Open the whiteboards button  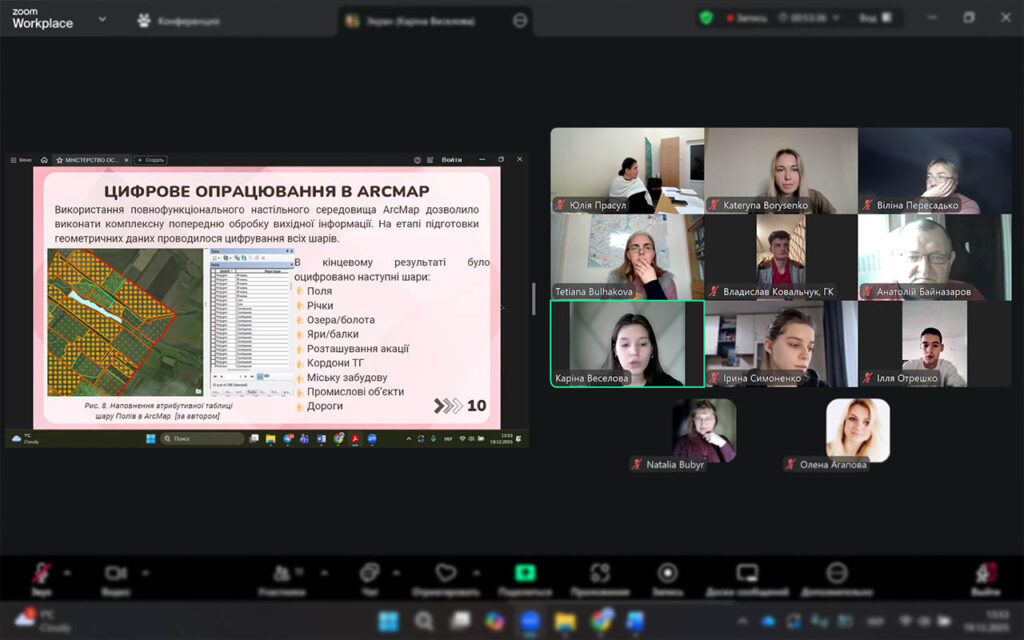747,574
